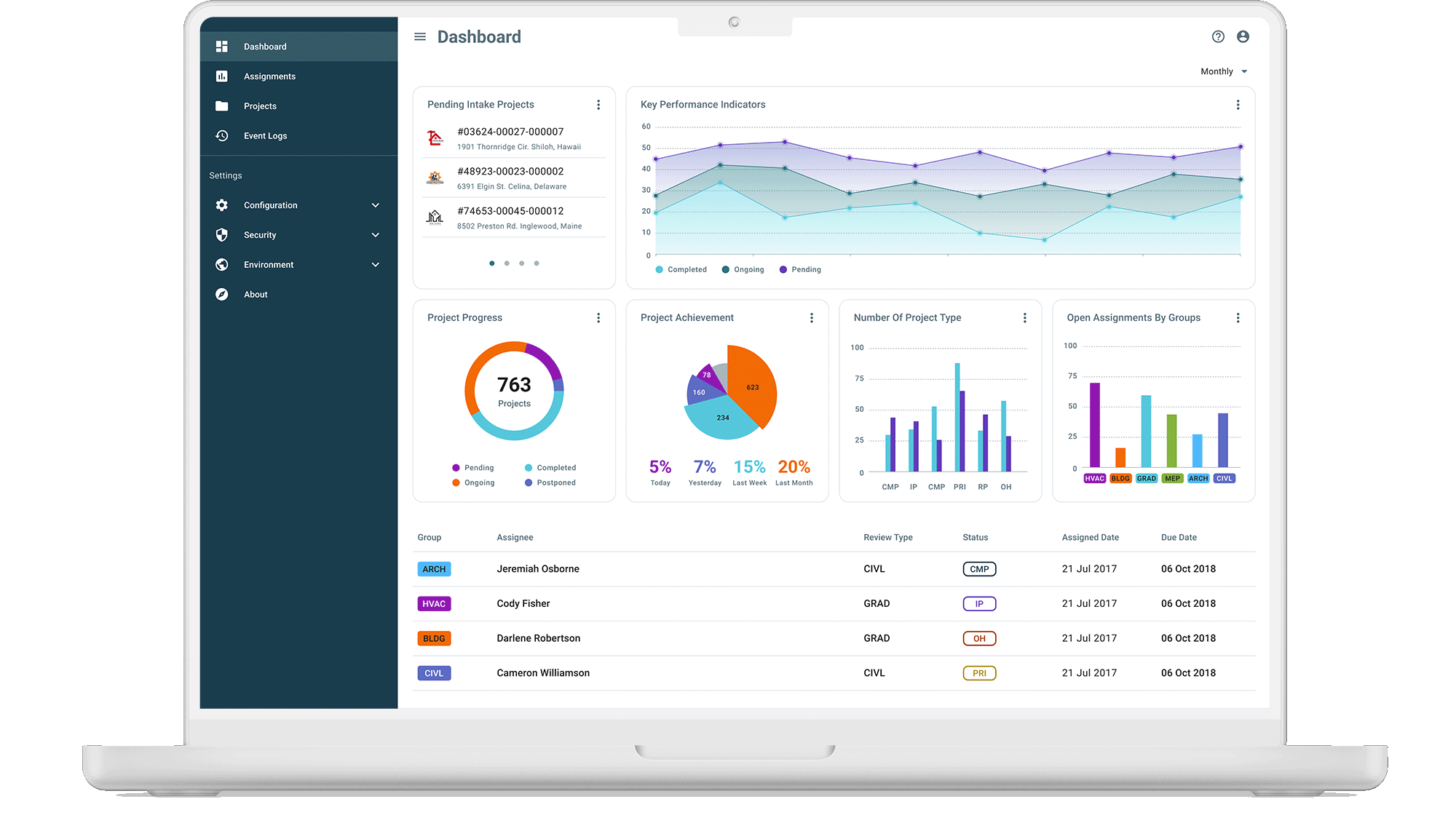Click the Event Logs sidebar icon
This screenshot has width=1456, height=823.
pos(222,135)
